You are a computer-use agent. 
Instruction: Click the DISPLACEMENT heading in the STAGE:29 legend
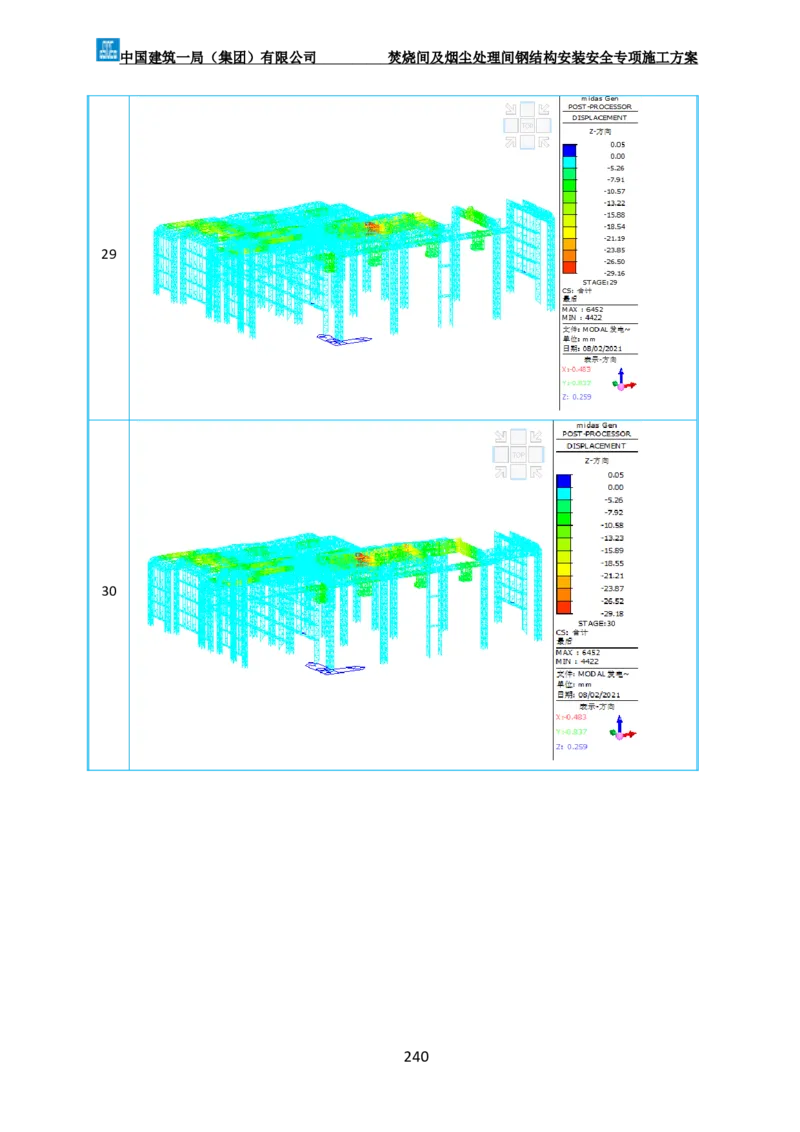[600, 118]
